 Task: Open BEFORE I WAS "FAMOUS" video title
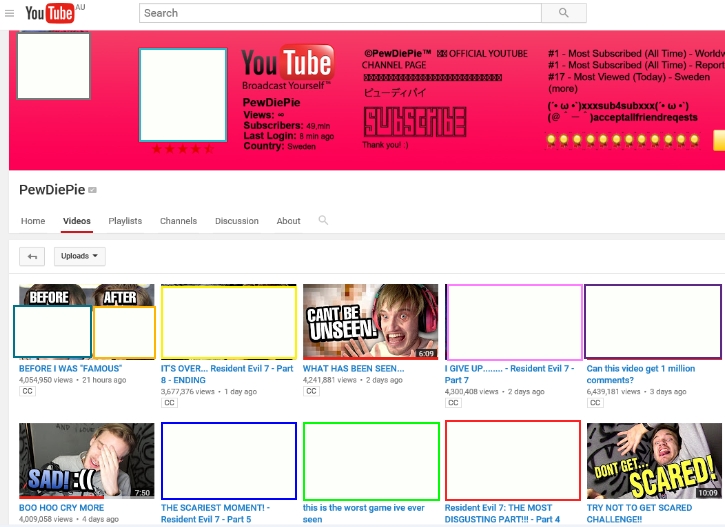point(70,368)
